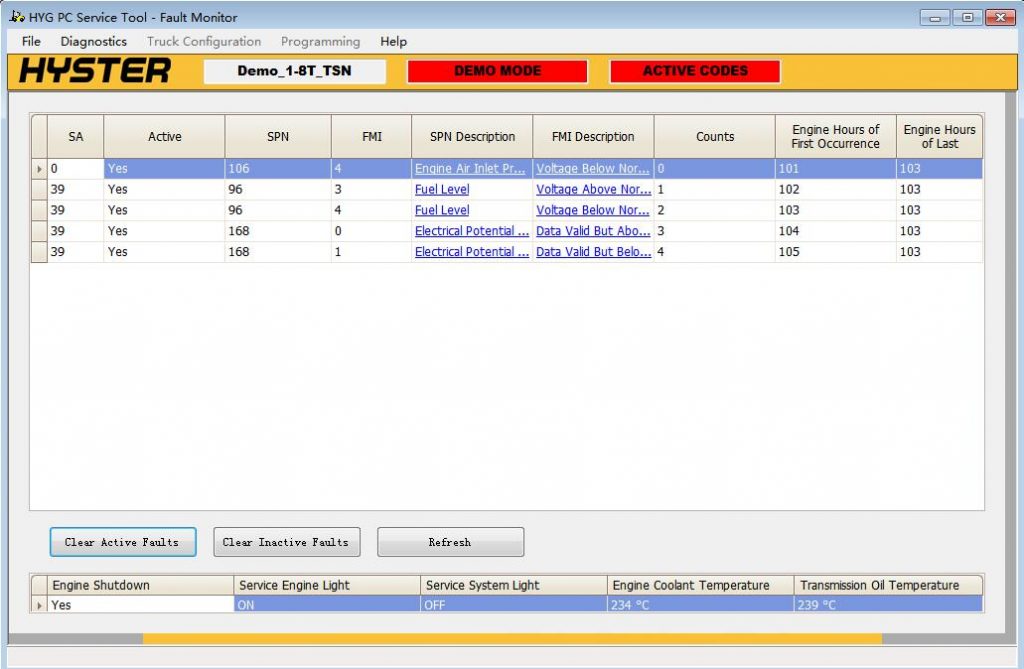Click the application icon in the title bar

point(17,16)
